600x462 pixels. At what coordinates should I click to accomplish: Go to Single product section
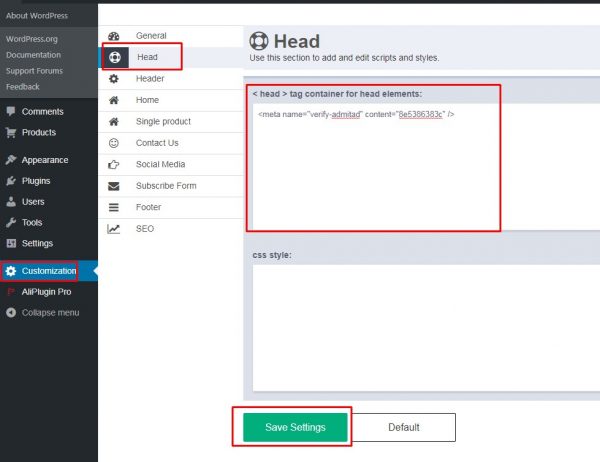point(171,122)
